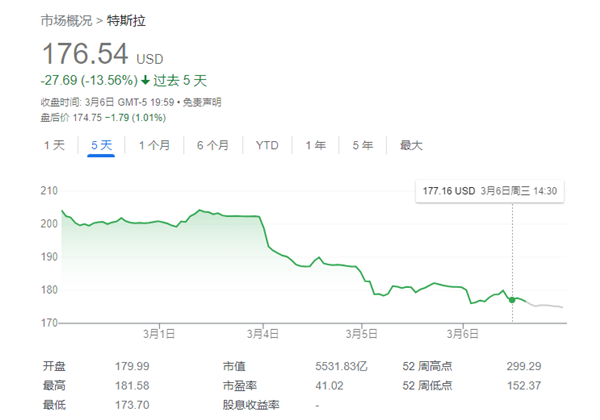
Task: Click the 收盘时间 3月6日 timestamp text
Action: 108,103
